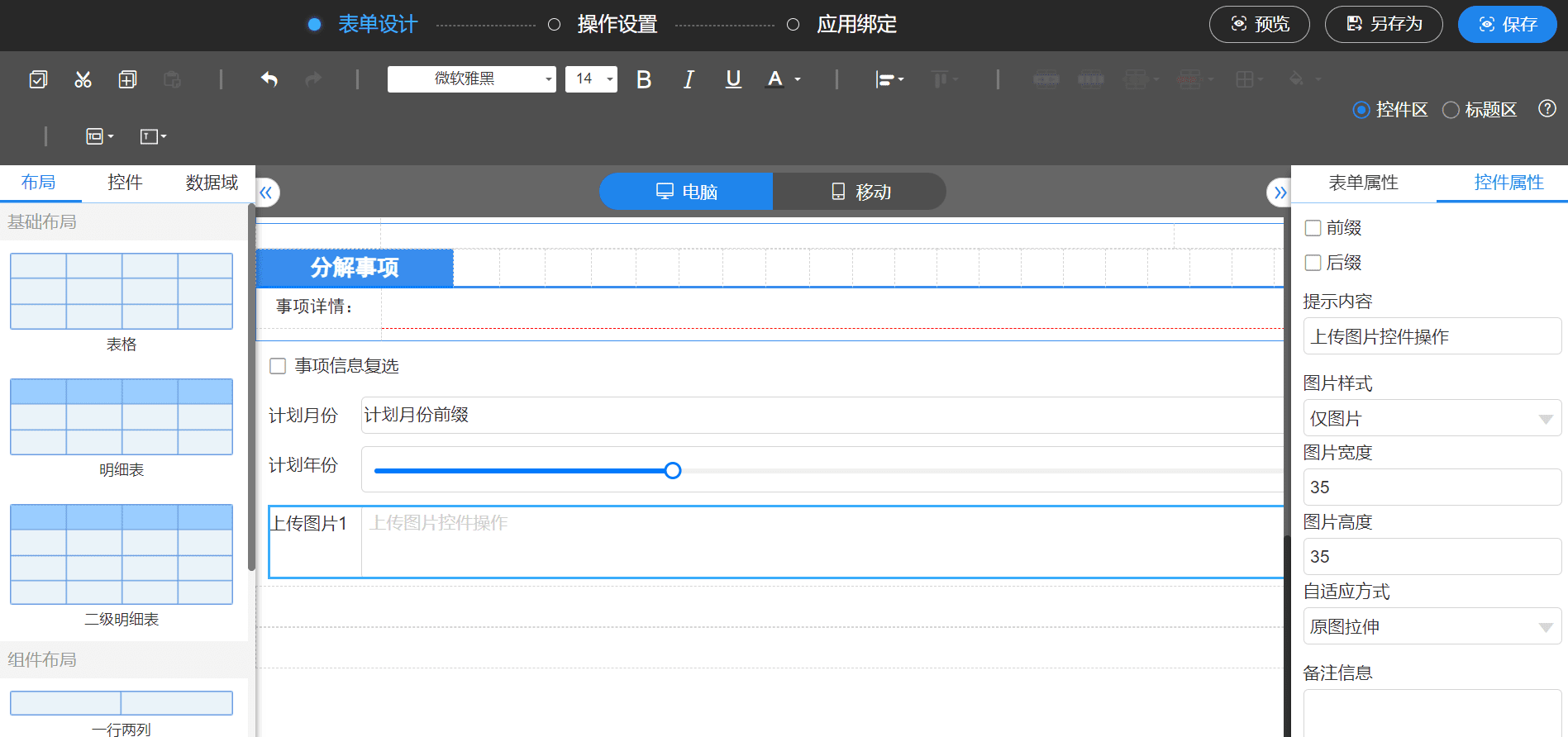
Task: Click the greyed cell border grid icon
Action: click(1245, 79)
